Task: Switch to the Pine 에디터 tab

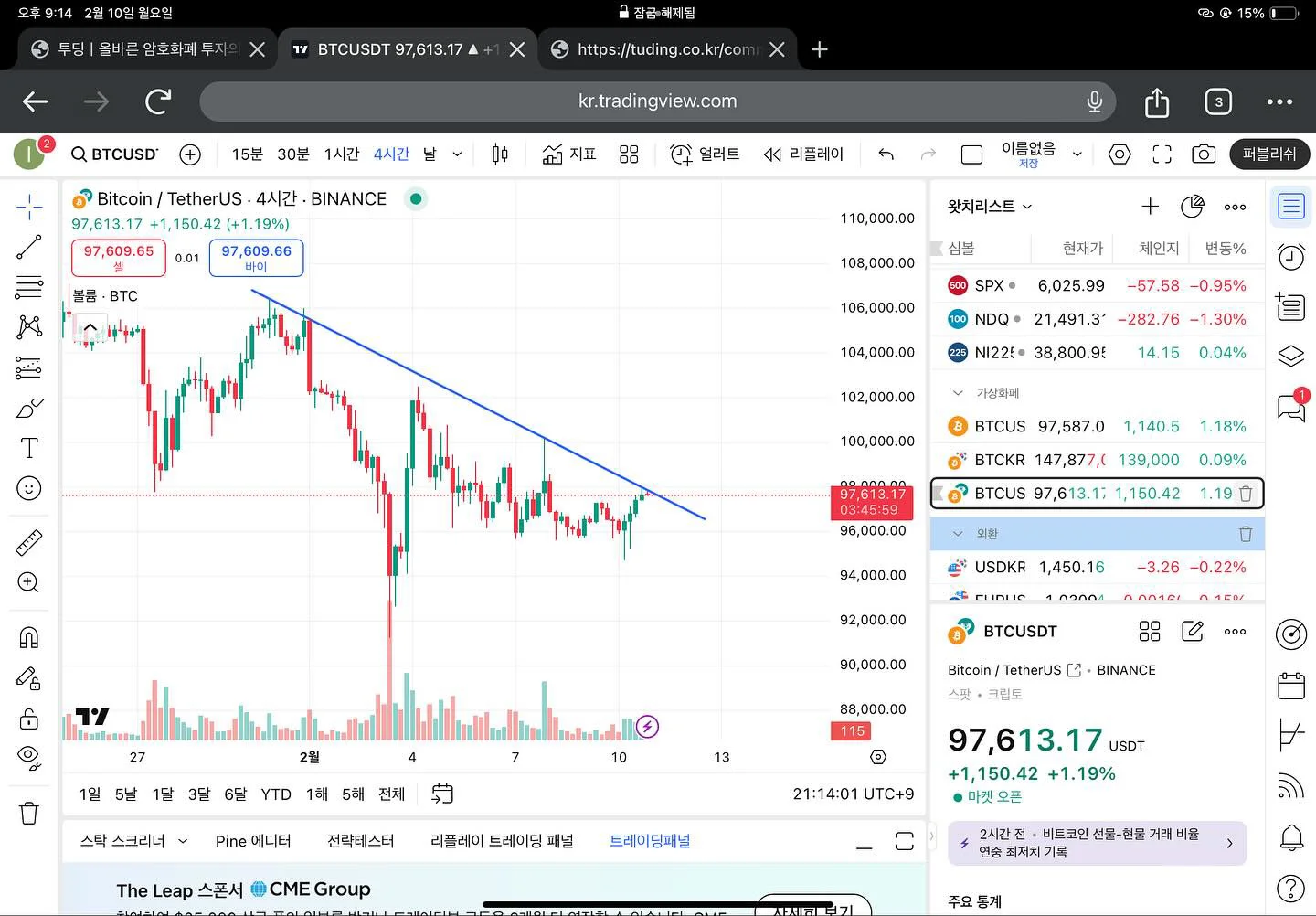Action: [x=253, y=841]
